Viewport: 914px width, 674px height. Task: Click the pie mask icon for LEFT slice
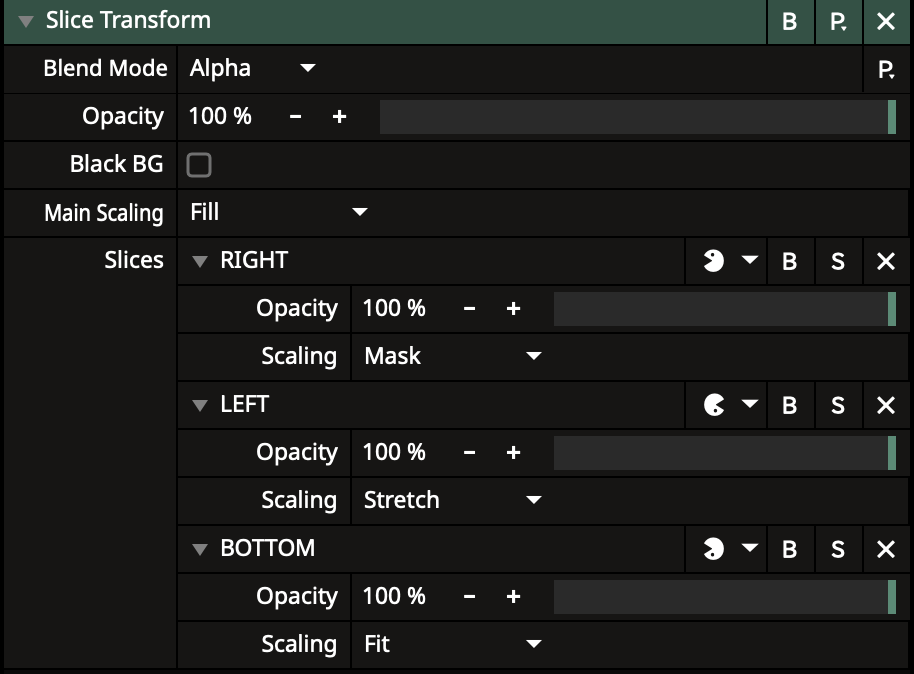[713, 405]
